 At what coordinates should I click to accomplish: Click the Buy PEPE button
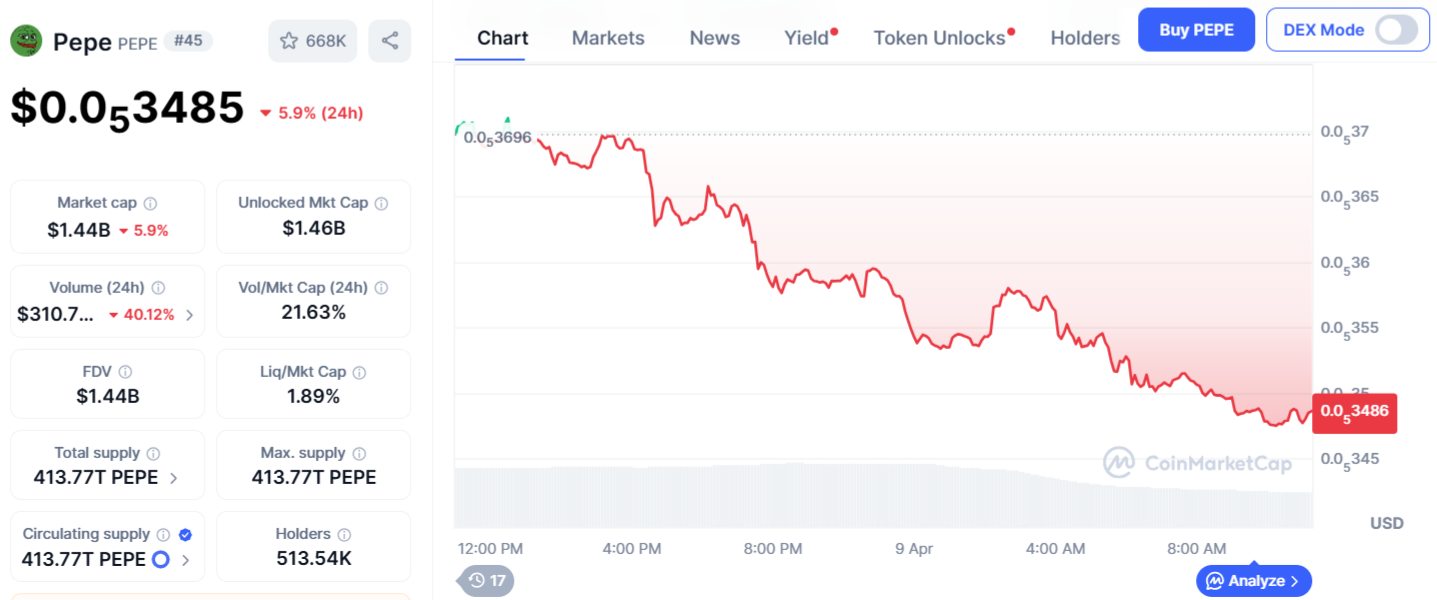[1196, 29]
